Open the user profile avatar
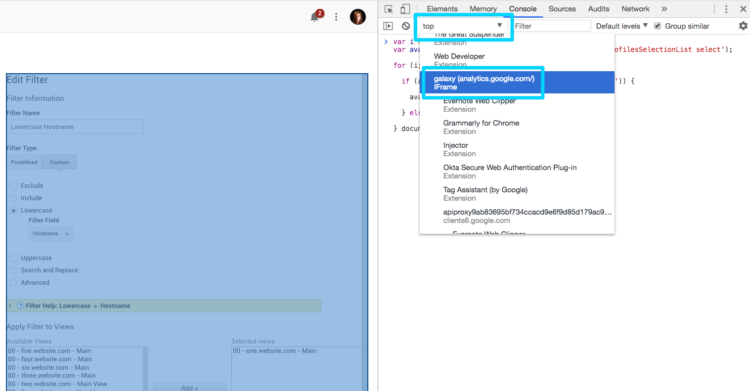Screen dimensions: 750x391 point(358,17)
